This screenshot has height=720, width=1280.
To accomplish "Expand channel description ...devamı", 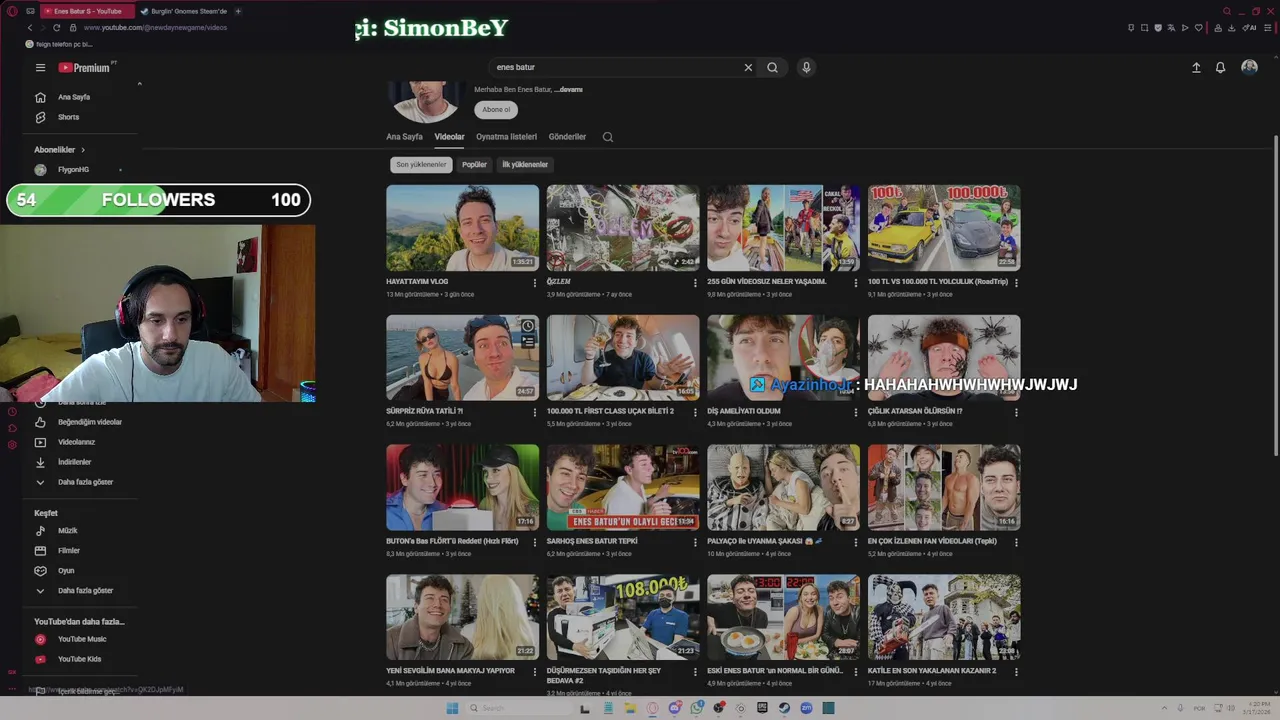I will coord(568,90).
